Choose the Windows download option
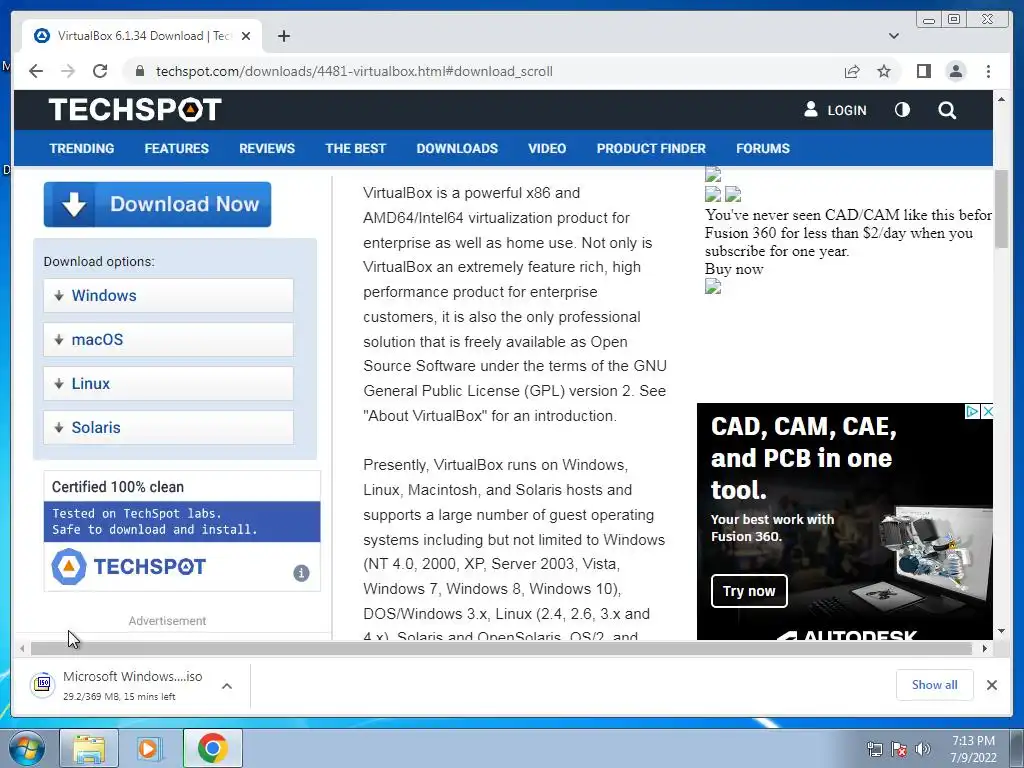Viewport: 1024px width, 768px height. [x=168, y=295]
